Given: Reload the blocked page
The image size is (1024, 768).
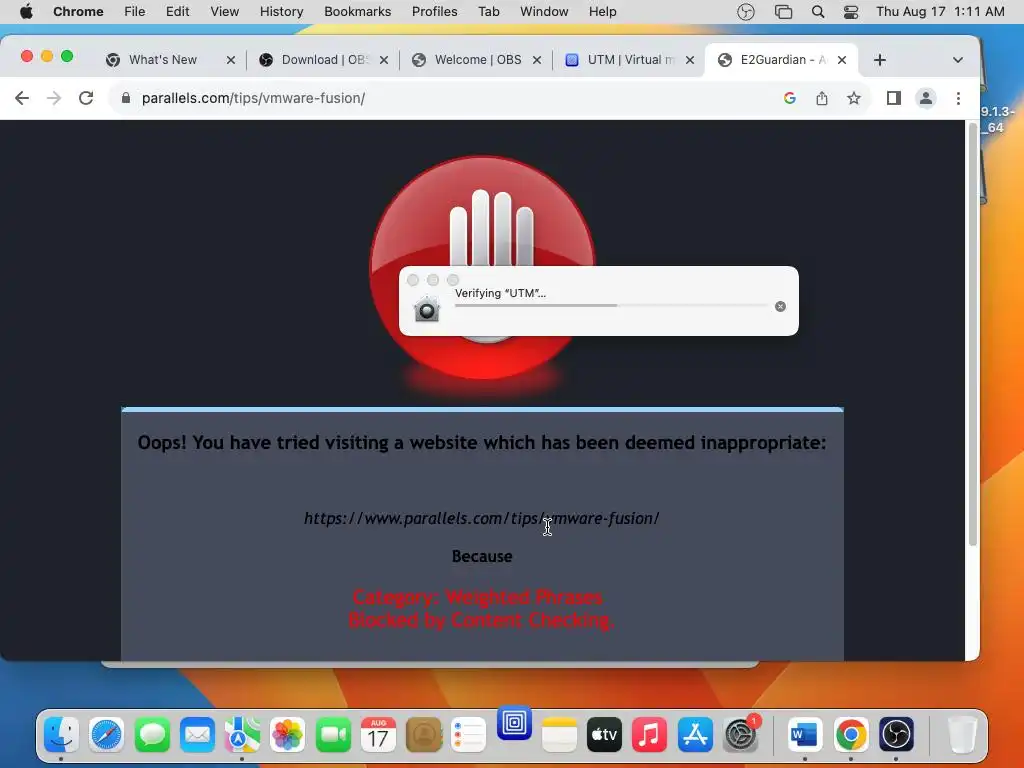Looking at the screenshot, I should tap(86, 98).
